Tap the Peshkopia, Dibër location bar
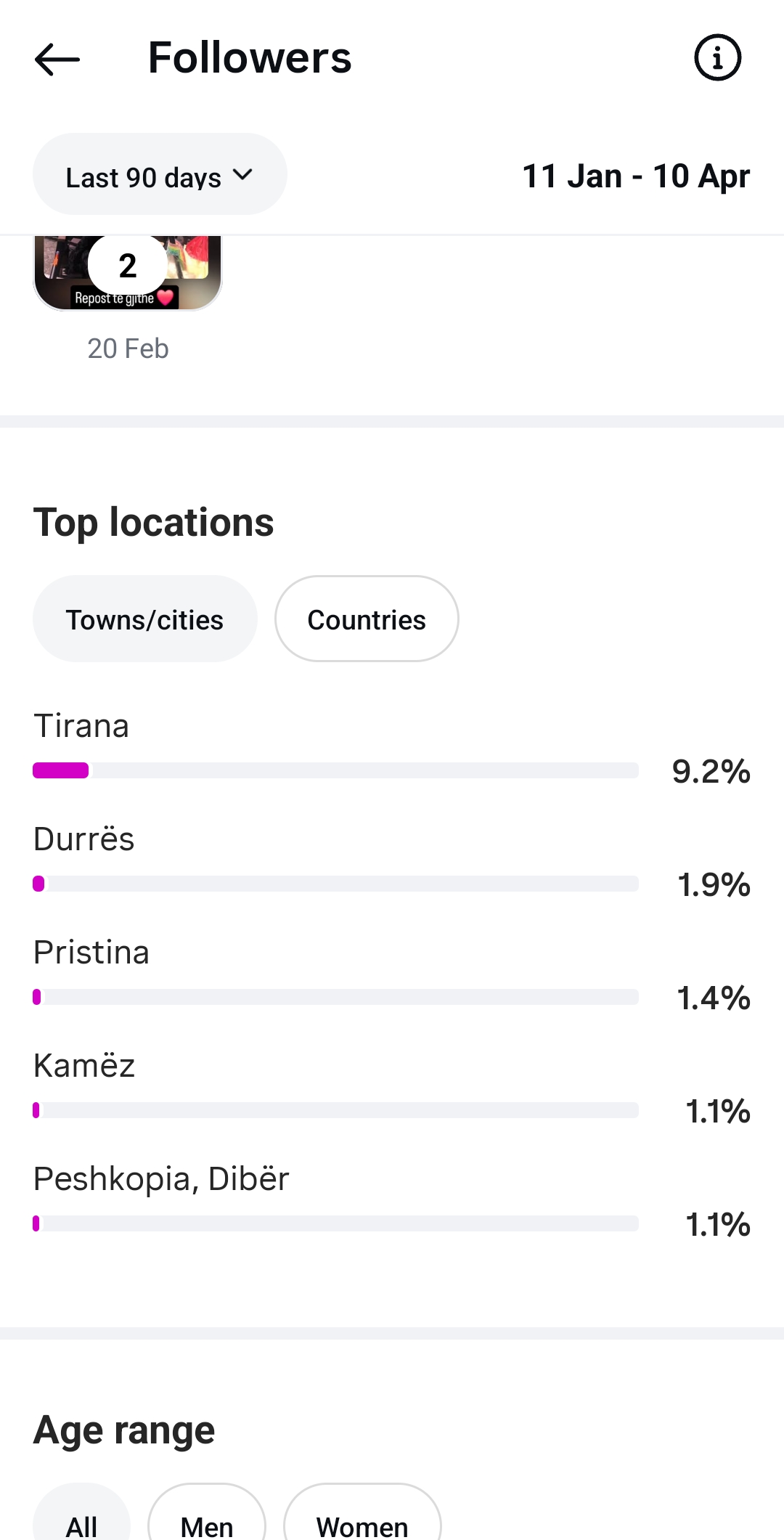Viewport: 784px width, 1540px height. [335, 1223]
